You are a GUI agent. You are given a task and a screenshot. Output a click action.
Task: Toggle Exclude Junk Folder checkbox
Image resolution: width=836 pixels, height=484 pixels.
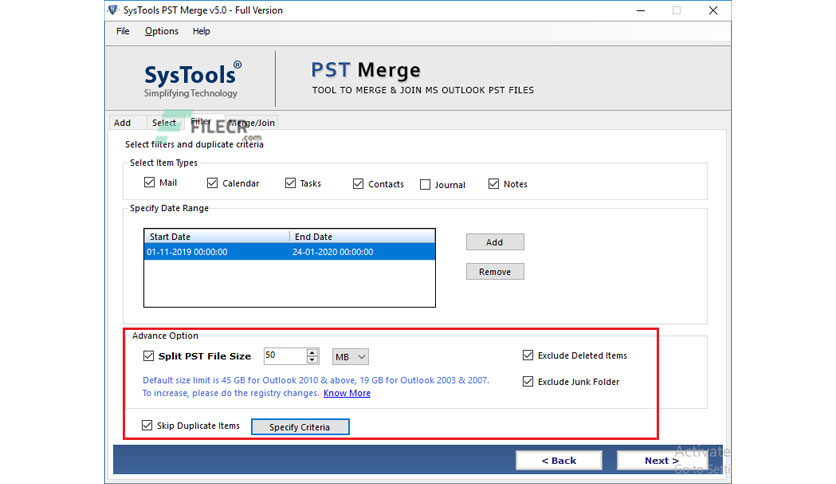tap(528, 381)
